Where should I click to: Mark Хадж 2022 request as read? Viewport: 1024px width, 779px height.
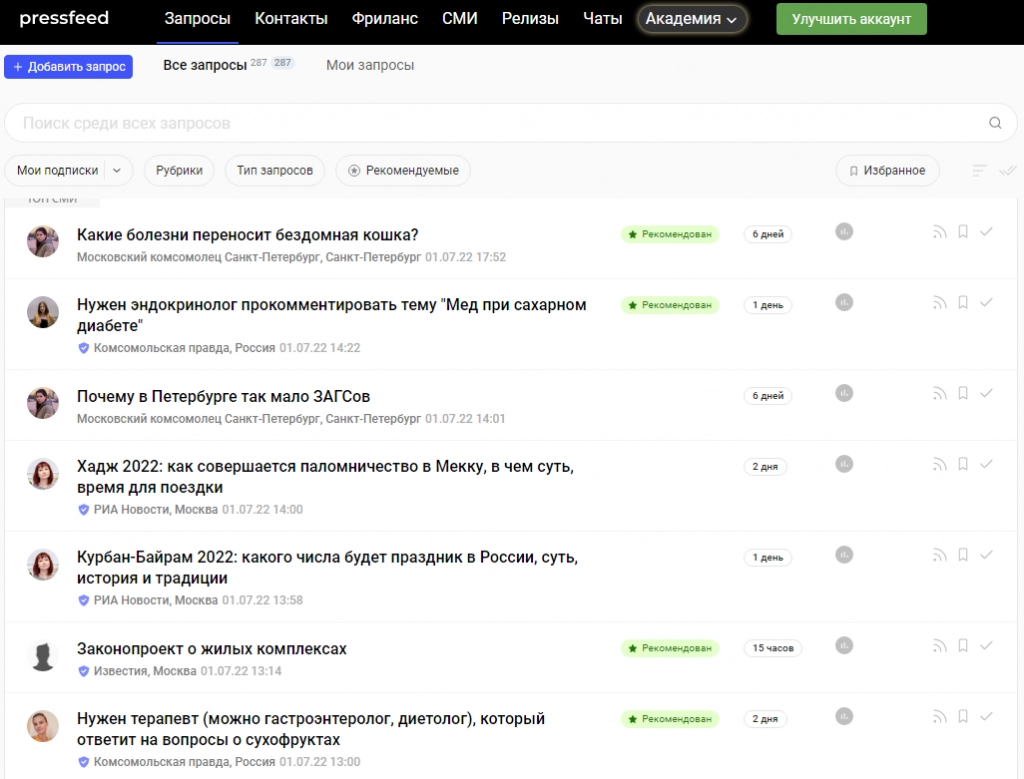pos(986,464)
